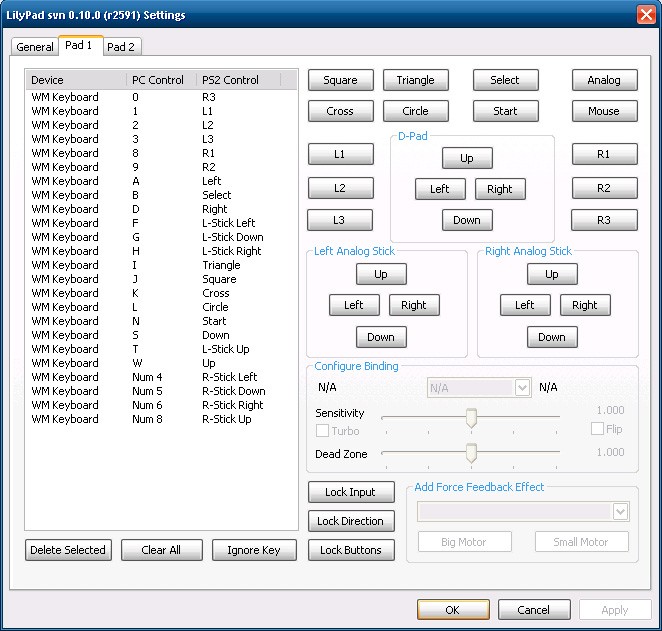Enable the Turbo checkbox
Viewport: 662px width, 631px height.
click(323, 431)
